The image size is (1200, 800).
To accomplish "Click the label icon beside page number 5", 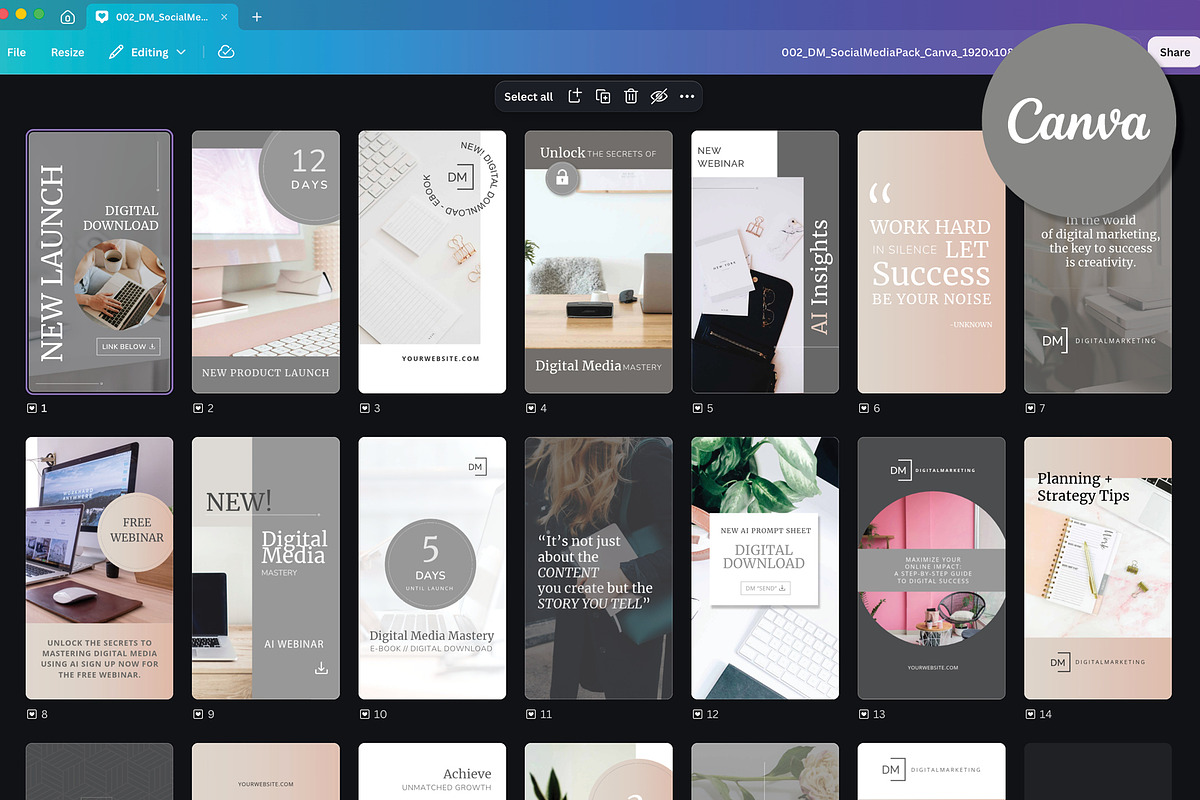I will (x=698, y=408).
